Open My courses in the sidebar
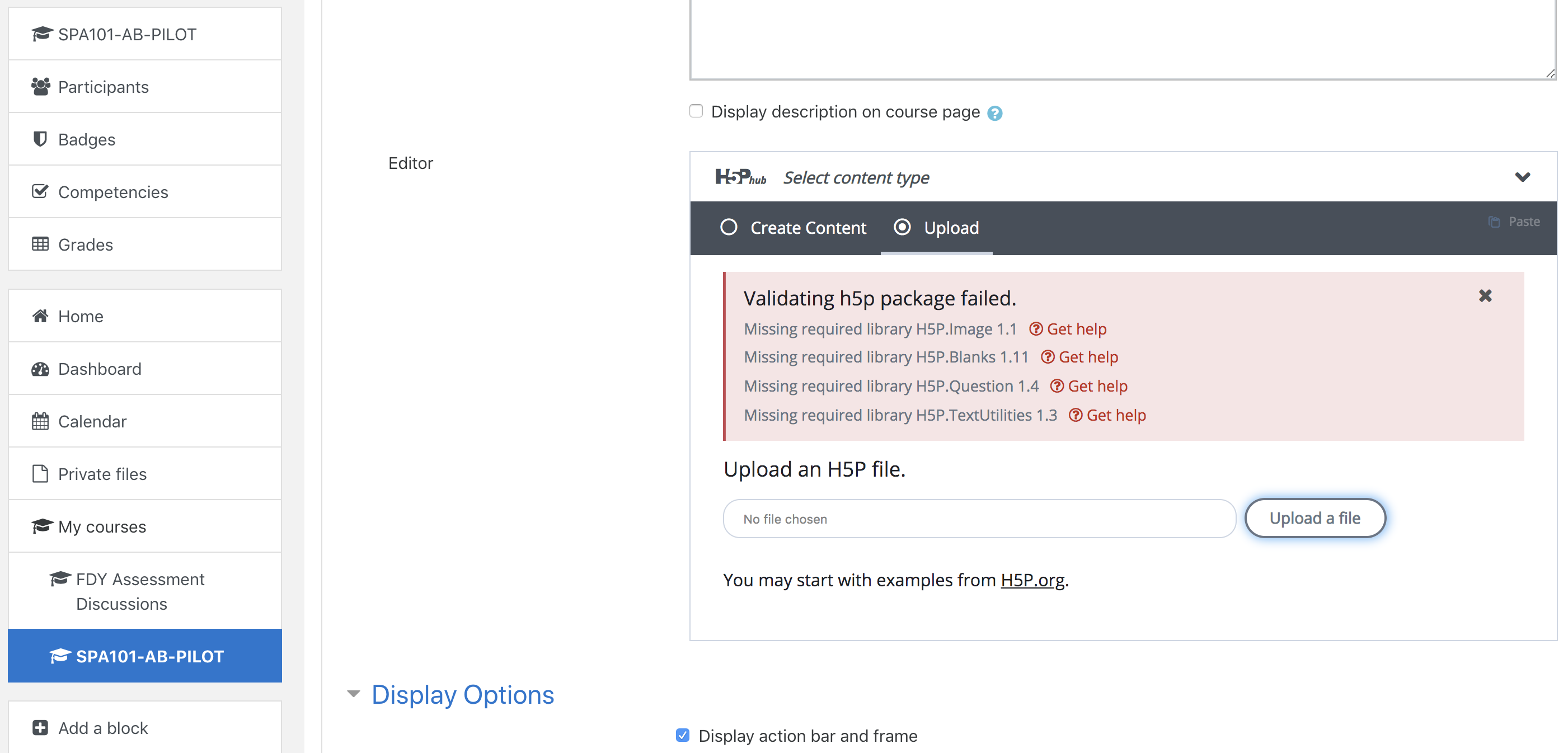The image size is (1568, 753). 145,526
